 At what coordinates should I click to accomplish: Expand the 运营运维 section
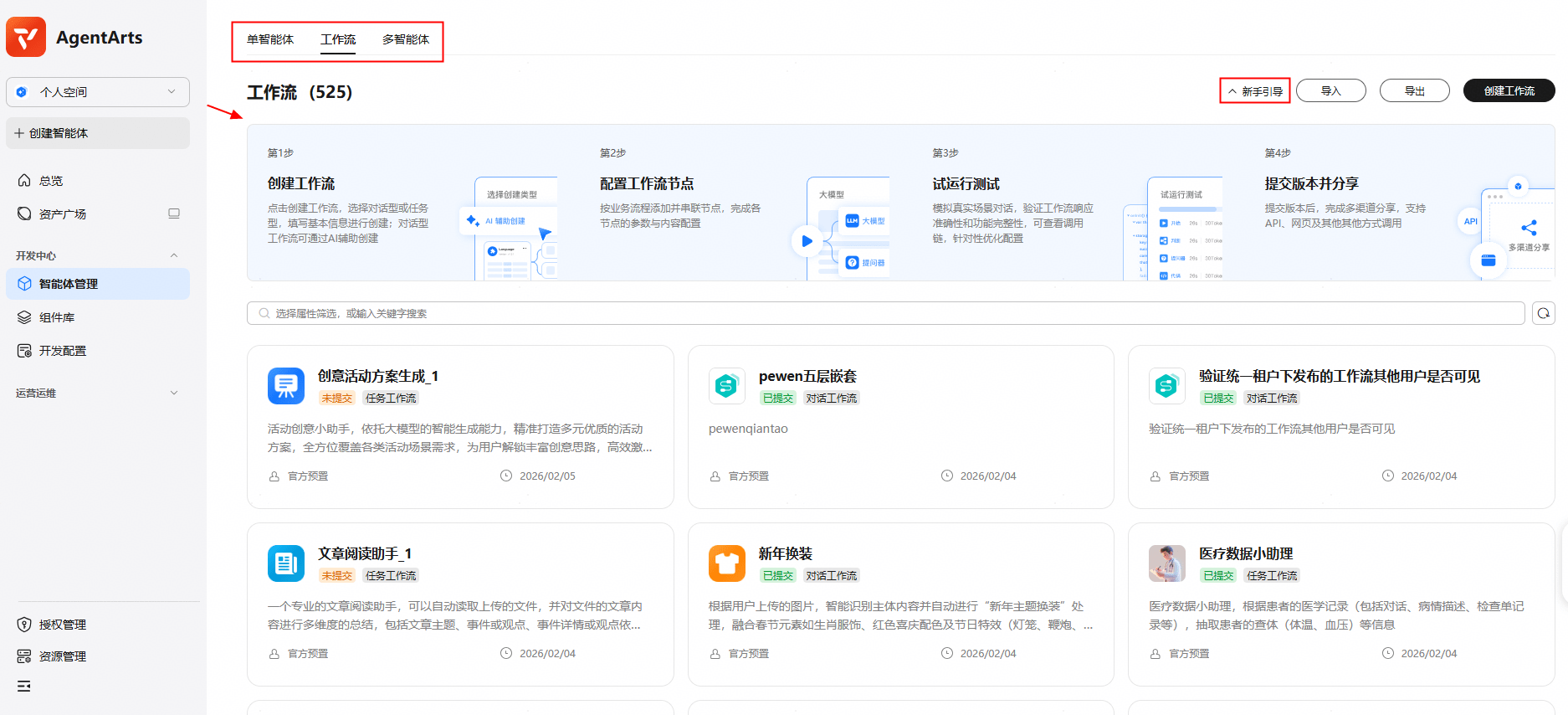pyautogui.click(x=174, y=393)
